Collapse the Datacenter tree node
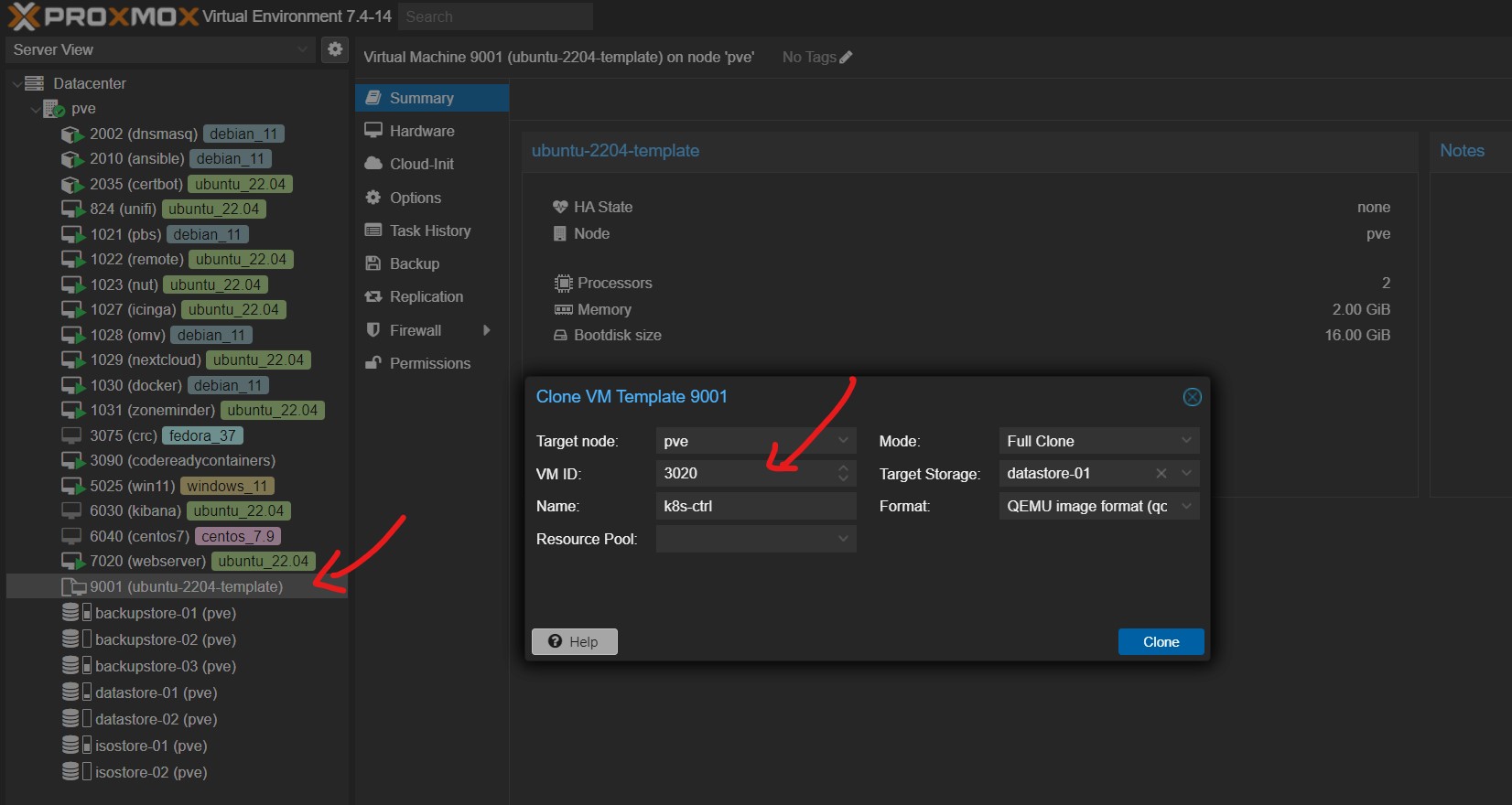The width and height of the screenshot is (1512, 805). tap(16, 84)
